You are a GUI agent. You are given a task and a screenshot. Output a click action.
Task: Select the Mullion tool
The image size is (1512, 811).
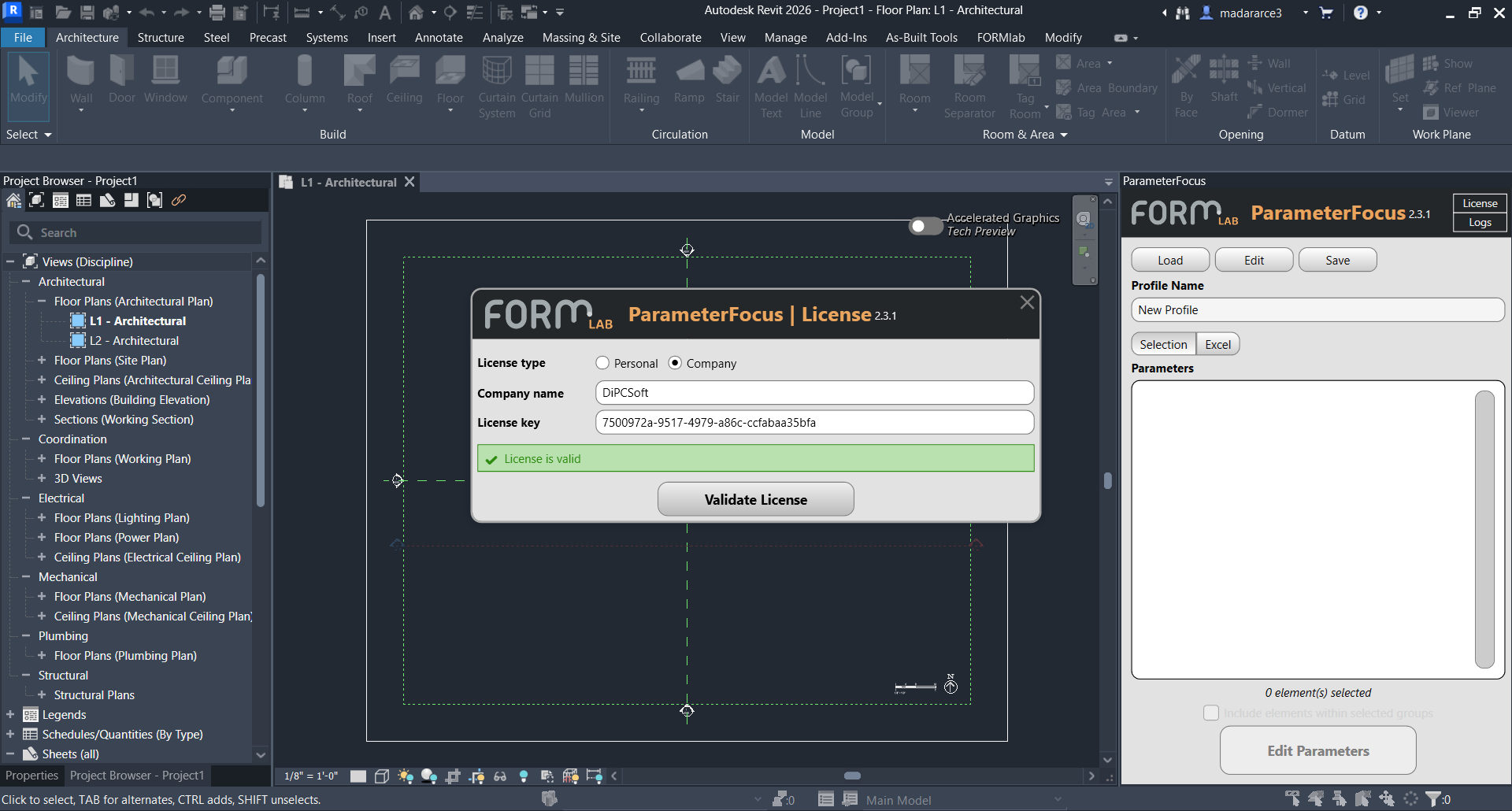coord(584,80)
